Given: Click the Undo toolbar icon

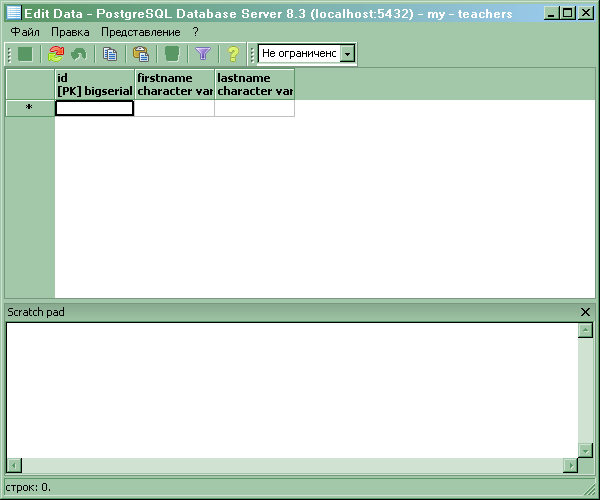Looking at the screenshot, I should [x=79, y=54].
